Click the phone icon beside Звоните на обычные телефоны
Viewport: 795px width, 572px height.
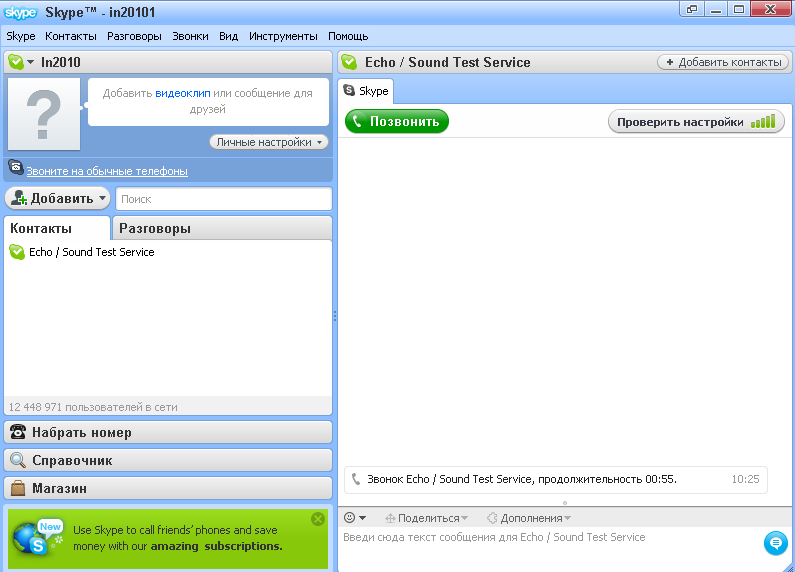coord(16,167)
